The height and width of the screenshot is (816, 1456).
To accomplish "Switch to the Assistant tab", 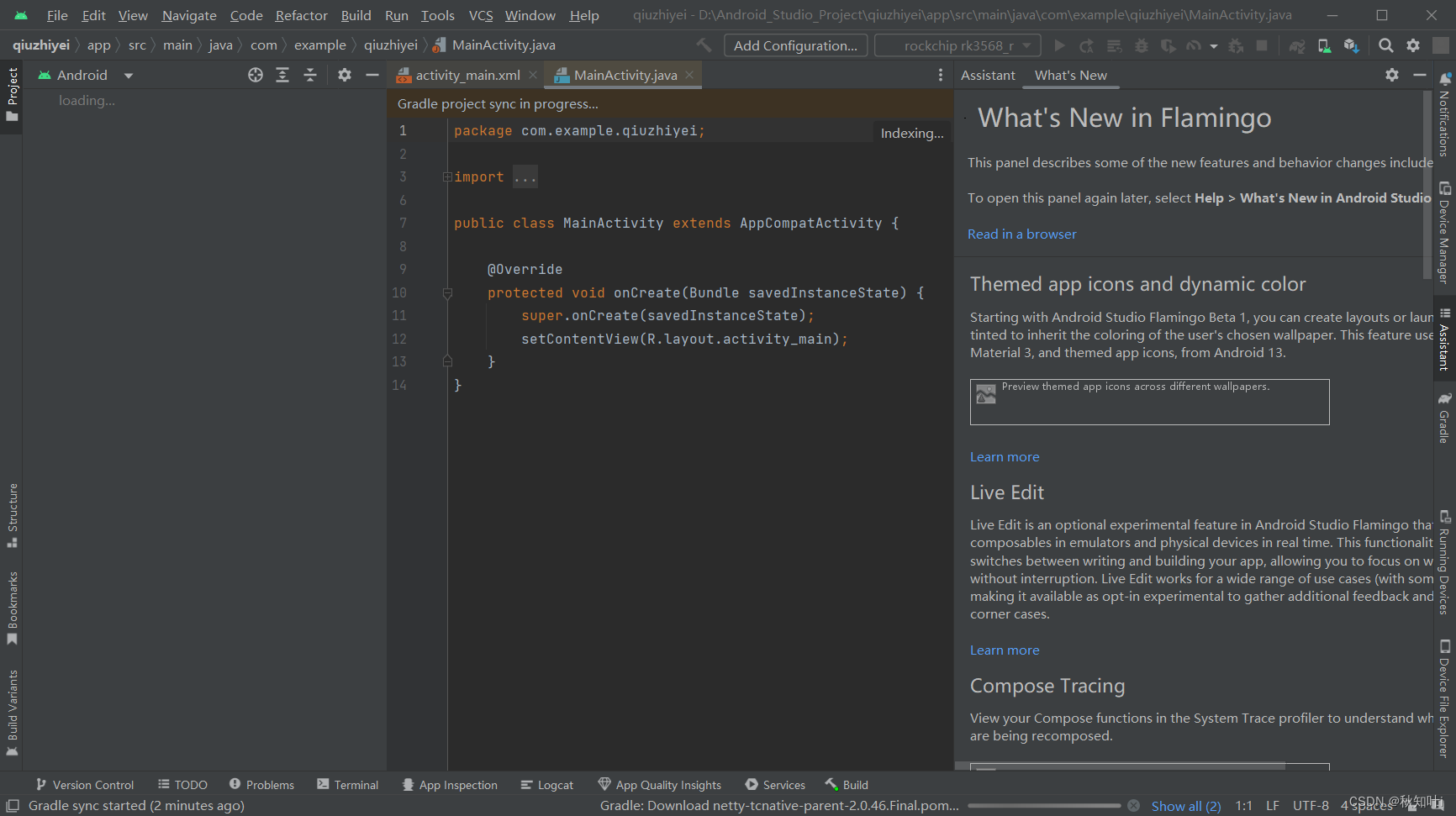I will click(x=988, y=76).
